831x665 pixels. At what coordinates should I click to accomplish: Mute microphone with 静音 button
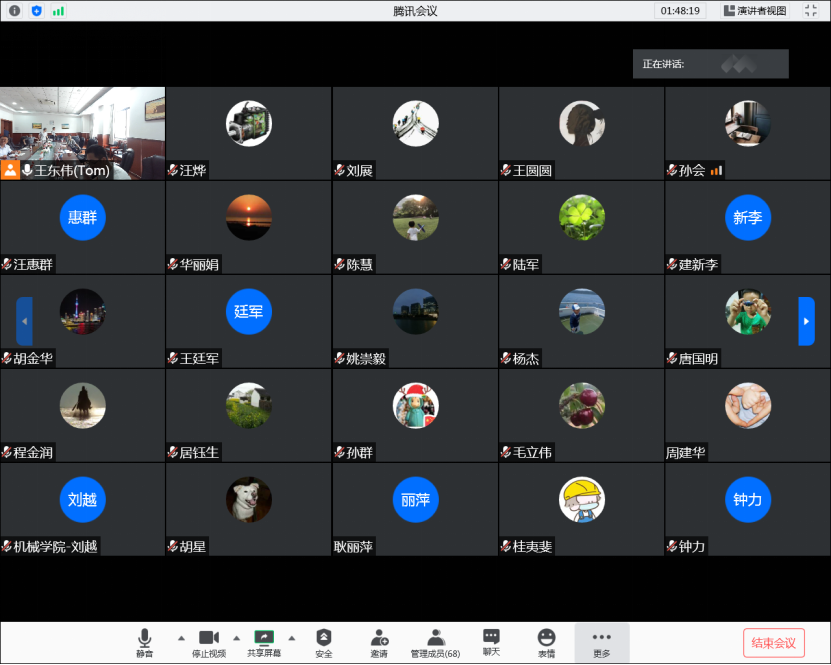click(x=145, y=642)
